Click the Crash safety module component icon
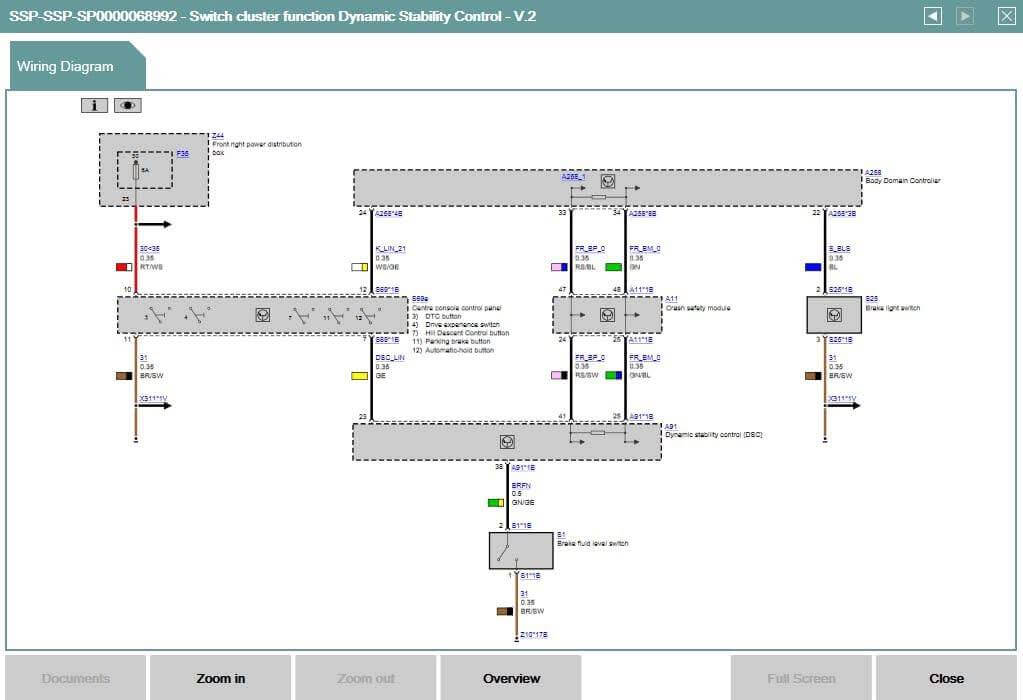 tap(607, 314)
